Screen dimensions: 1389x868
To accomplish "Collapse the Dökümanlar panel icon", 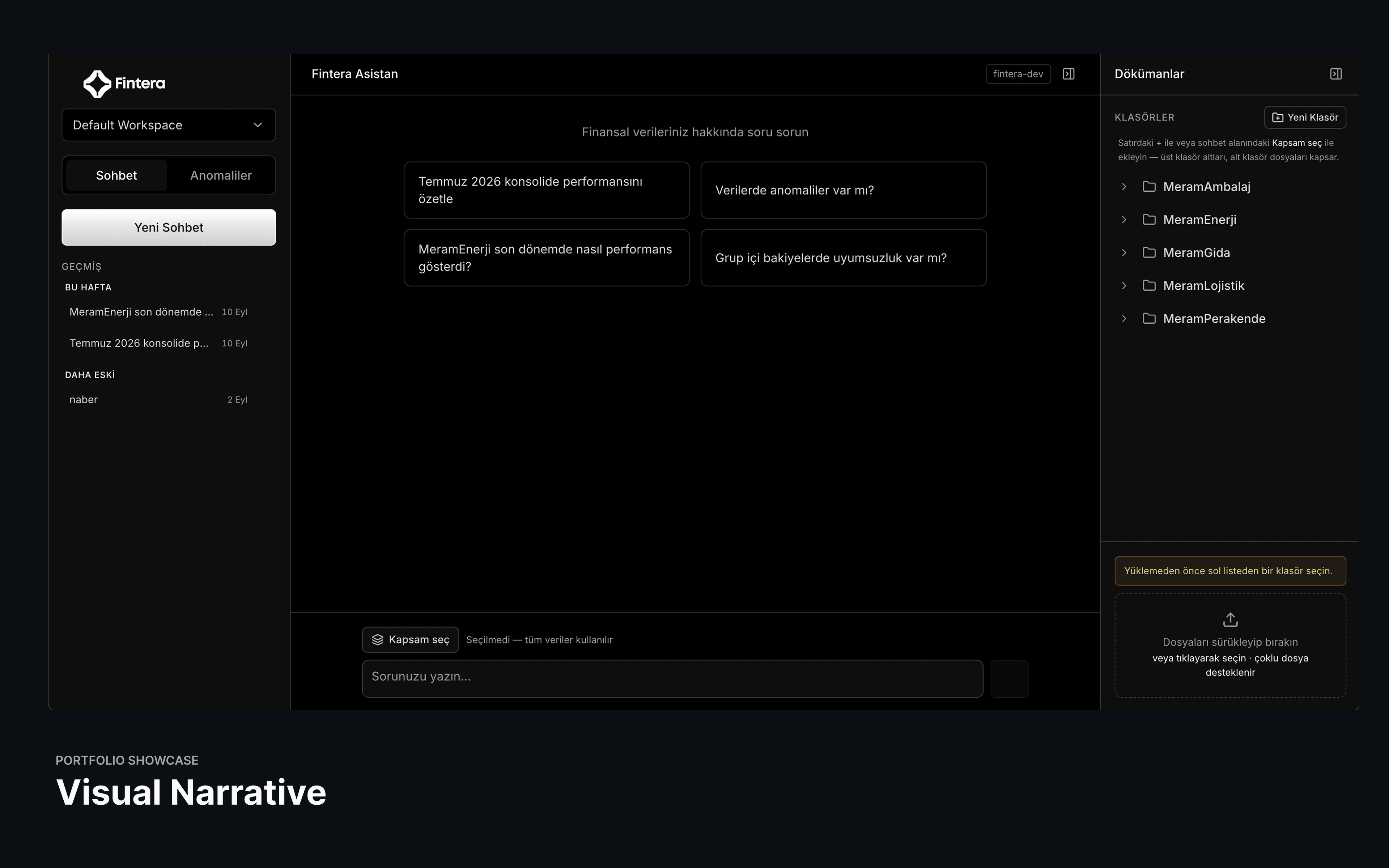I will [1335, 74].
